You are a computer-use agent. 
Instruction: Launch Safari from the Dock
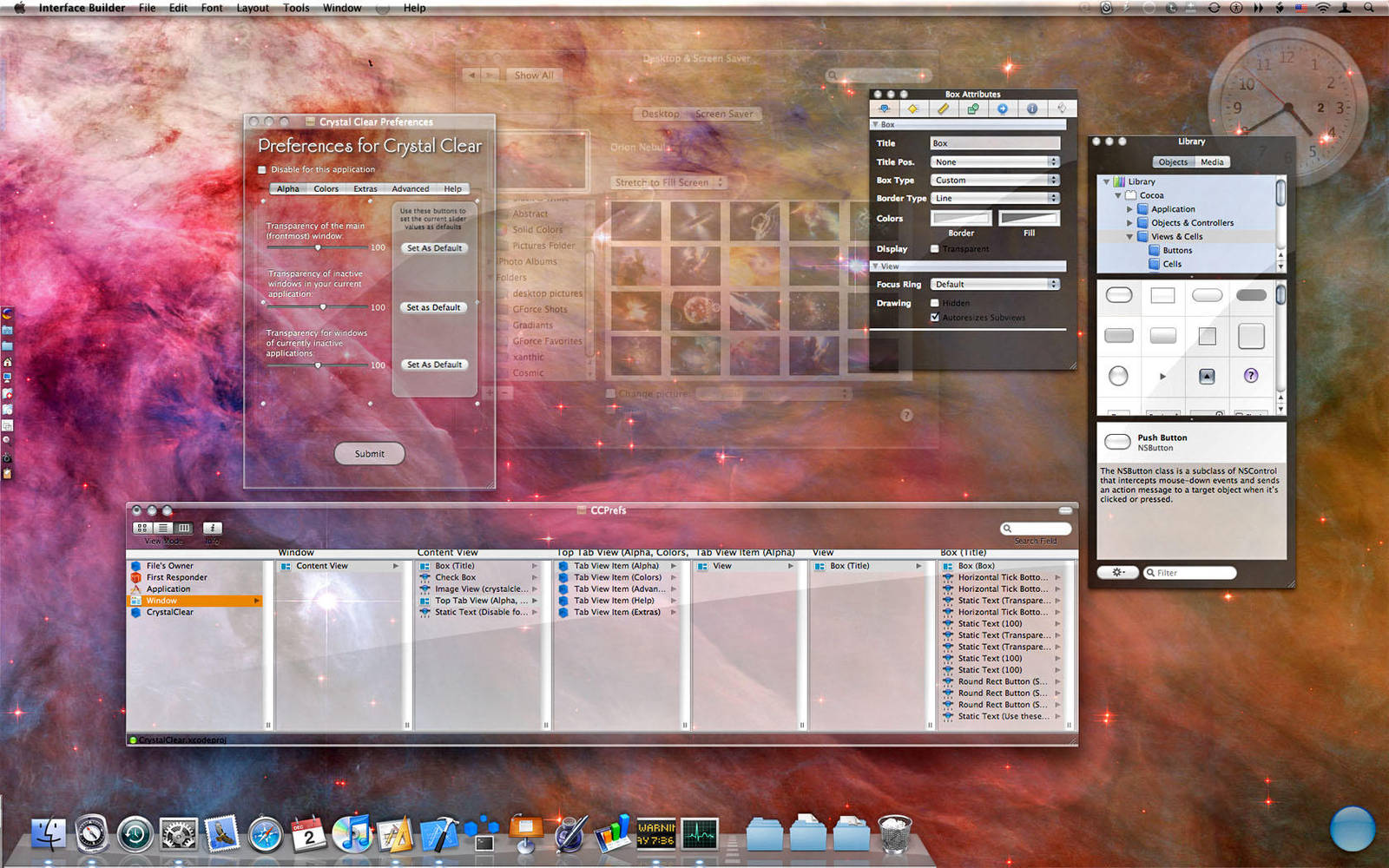(266, 834)
